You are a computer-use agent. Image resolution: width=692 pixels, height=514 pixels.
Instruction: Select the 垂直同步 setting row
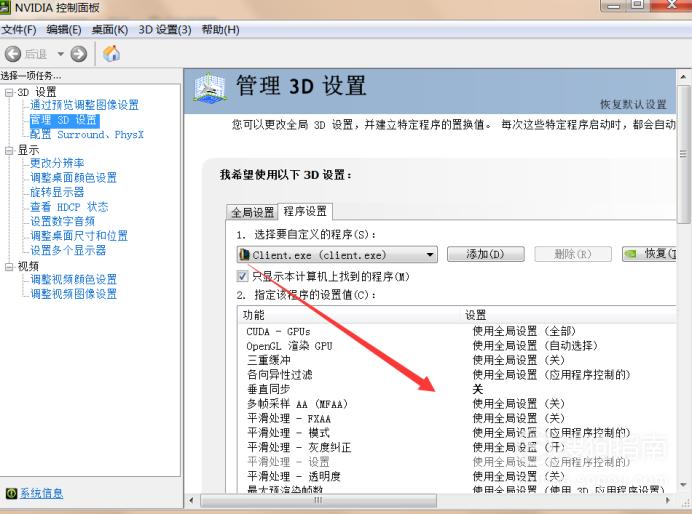point(457,390)
